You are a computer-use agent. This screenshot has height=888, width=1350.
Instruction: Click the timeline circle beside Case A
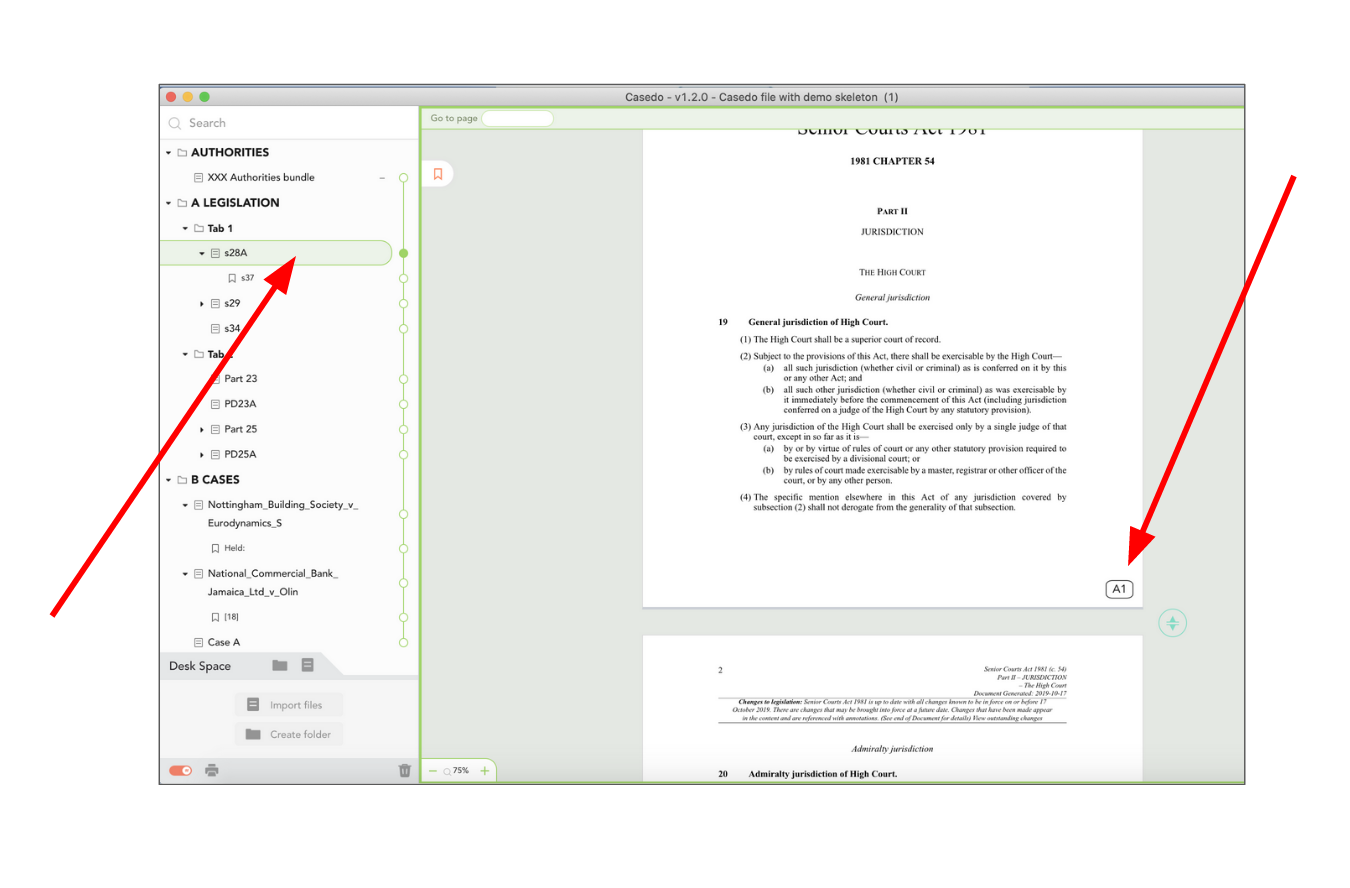[404, 642]
